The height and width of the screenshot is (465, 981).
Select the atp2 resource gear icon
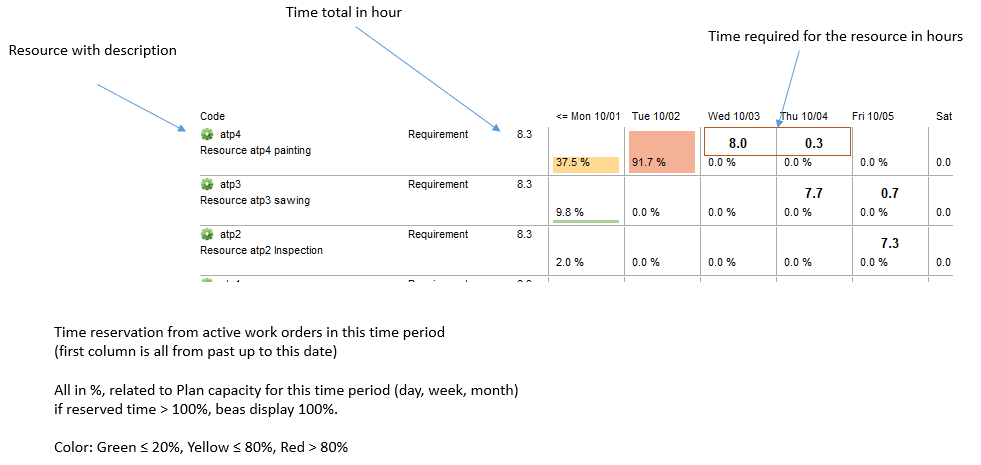click(207, 234)
